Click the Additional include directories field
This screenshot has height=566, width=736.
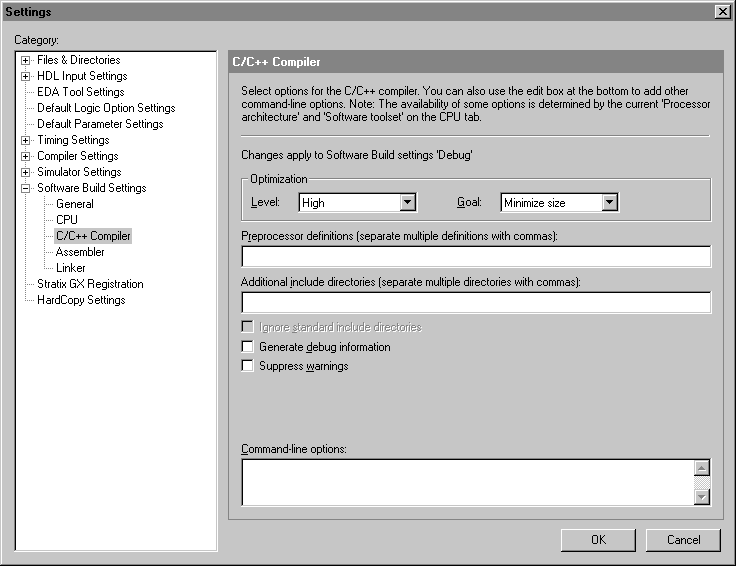pos(475,303)
